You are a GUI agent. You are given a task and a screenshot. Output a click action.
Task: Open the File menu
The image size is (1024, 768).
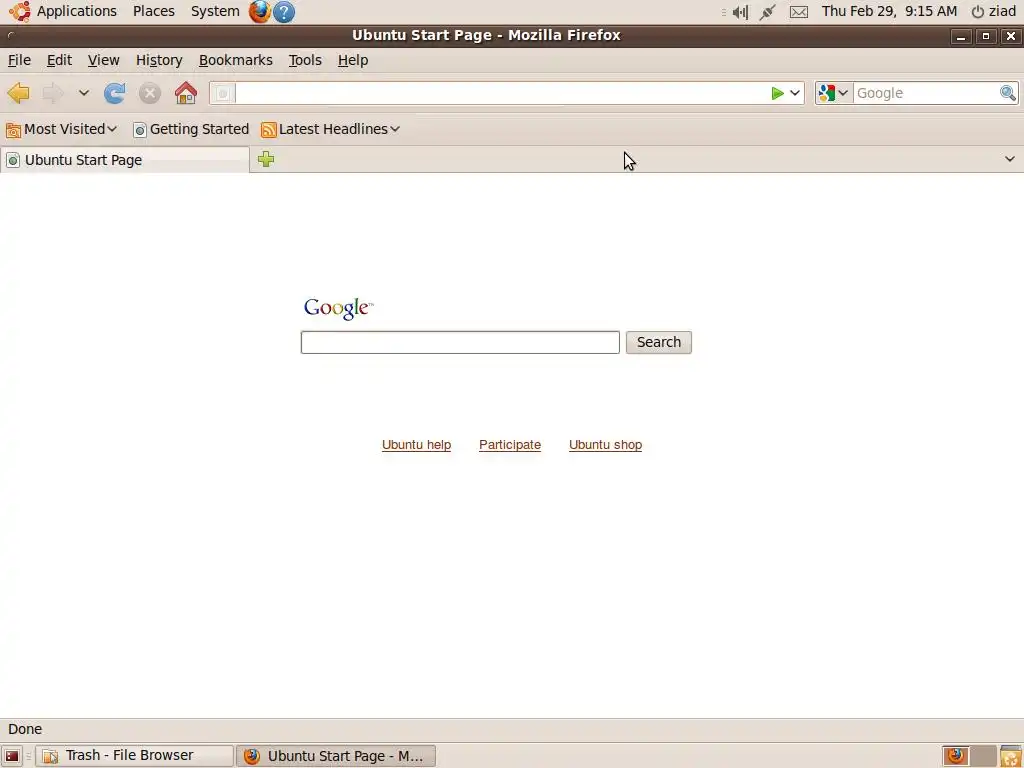19,60
